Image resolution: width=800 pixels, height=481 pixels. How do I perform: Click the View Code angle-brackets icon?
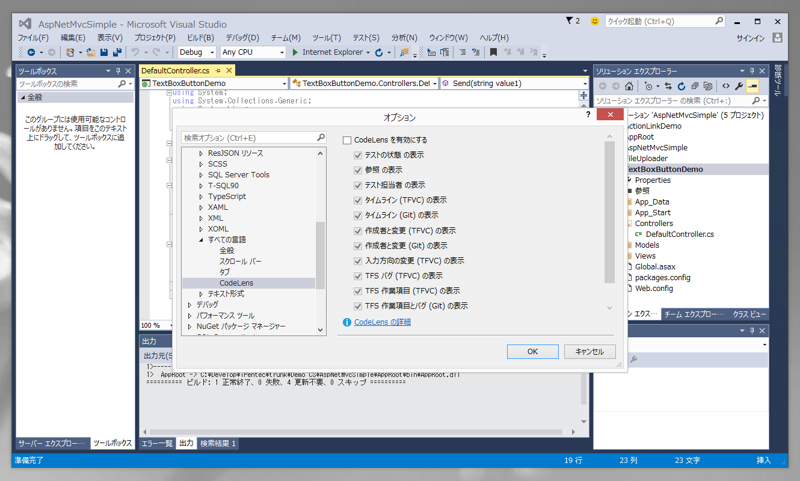pyautogui.click(x=726, y=86)
